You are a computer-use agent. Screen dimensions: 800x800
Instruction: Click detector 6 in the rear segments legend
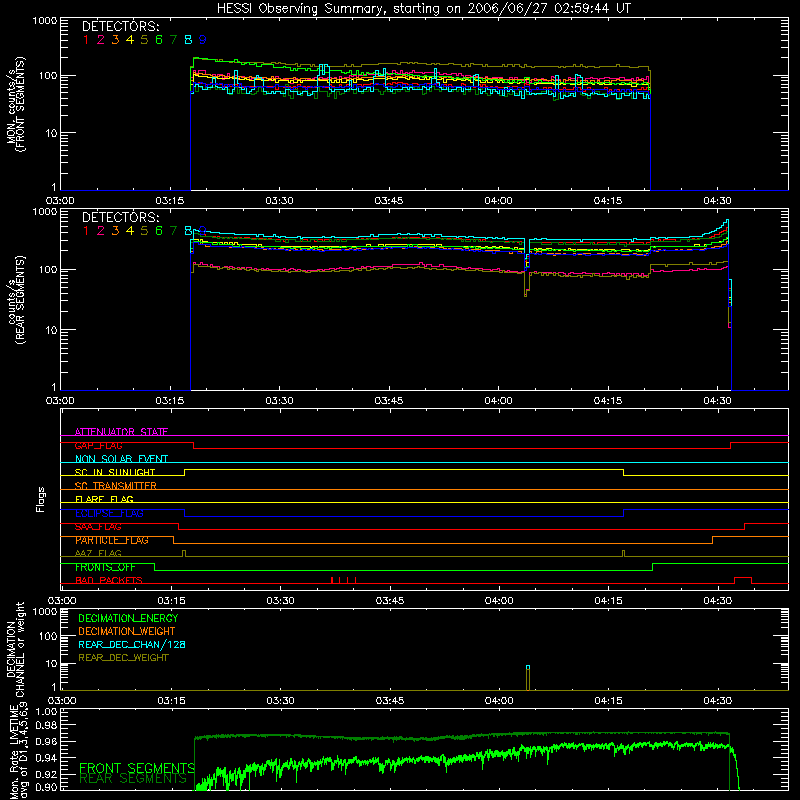coord(159,231)
